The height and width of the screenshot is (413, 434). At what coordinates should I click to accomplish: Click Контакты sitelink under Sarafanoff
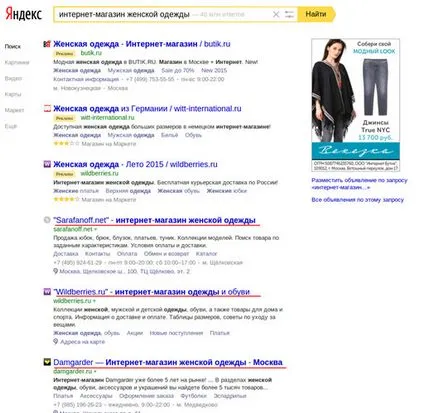pos(97,254)
